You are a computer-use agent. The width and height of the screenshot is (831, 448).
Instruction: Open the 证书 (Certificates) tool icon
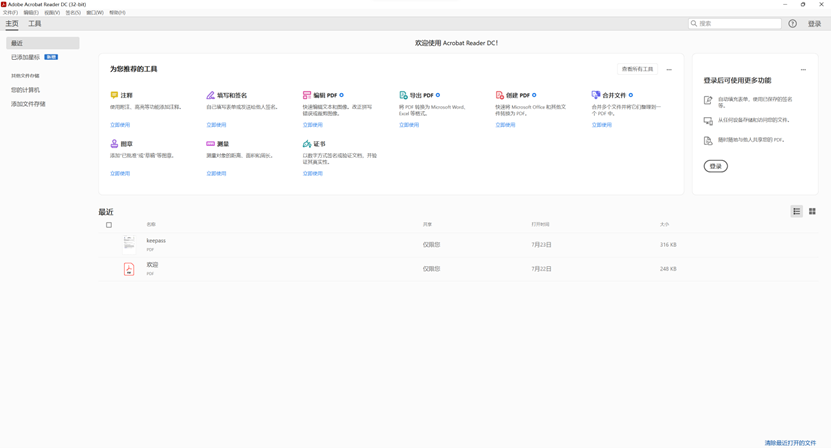[x=306, y=144]
